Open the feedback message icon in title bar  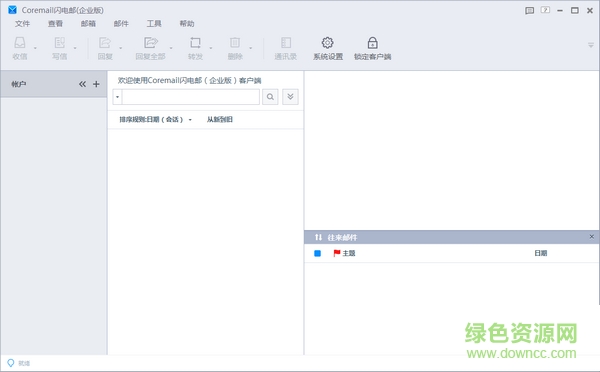[530, 10]
